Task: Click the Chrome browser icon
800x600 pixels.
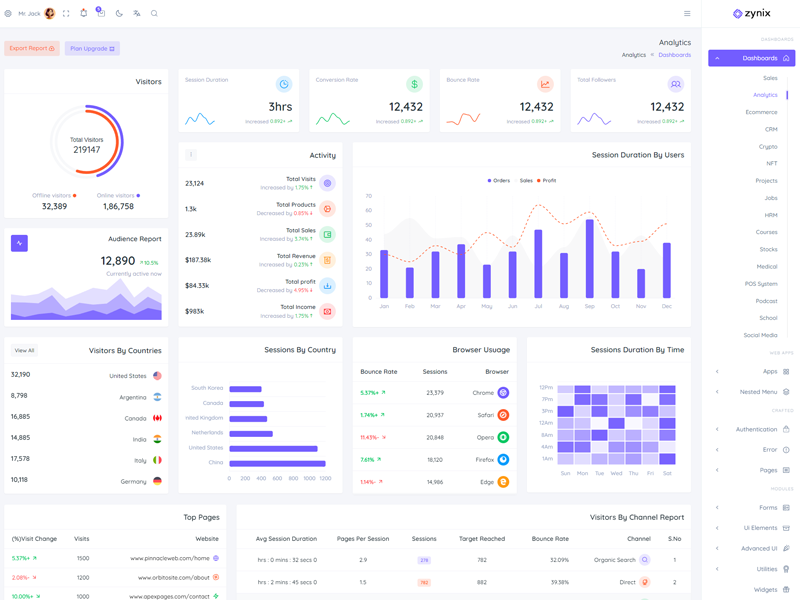Action: coord(503,393)
